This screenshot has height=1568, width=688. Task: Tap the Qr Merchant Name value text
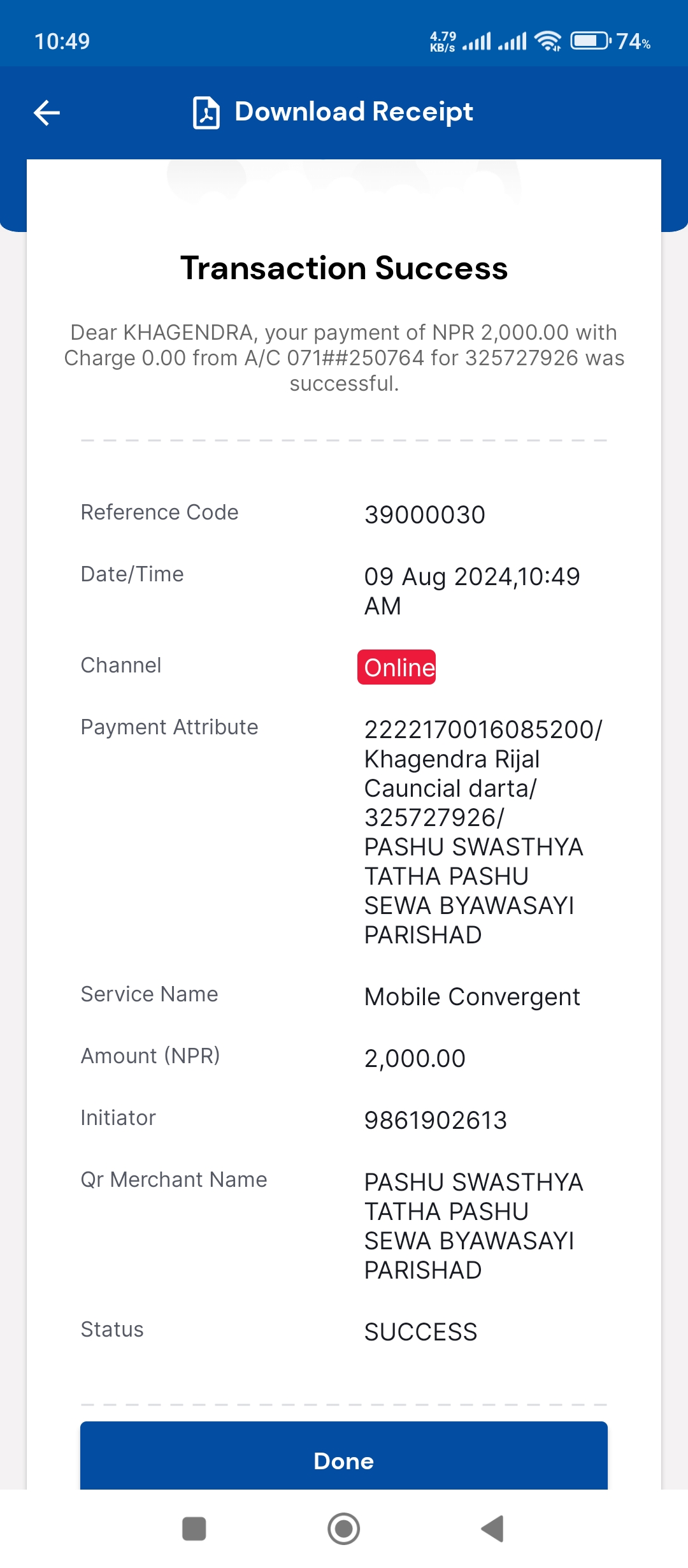tap(473, 1226)
